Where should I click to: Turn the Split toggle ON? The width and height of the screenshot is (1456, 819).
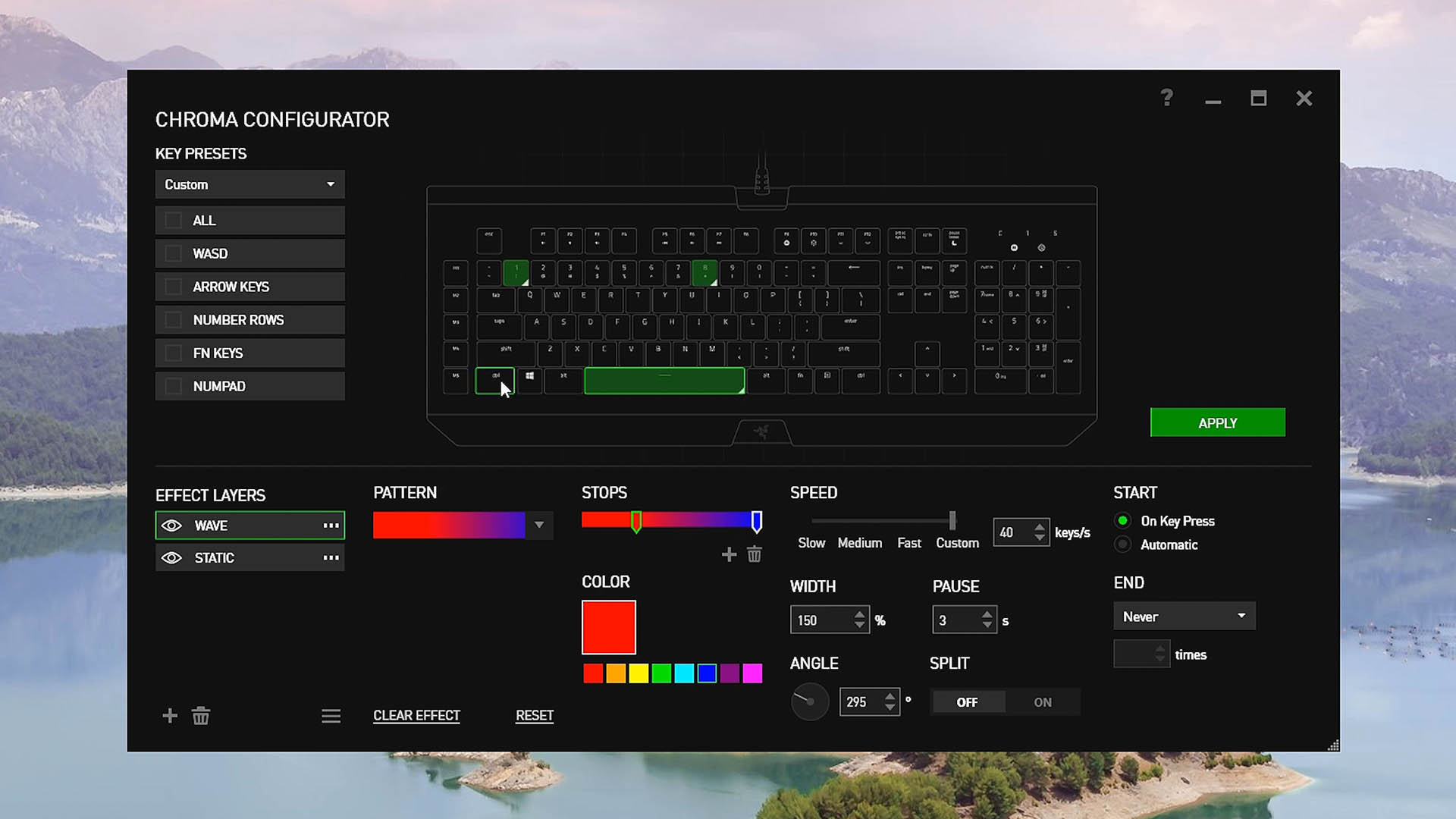[x=1042, y=702]
